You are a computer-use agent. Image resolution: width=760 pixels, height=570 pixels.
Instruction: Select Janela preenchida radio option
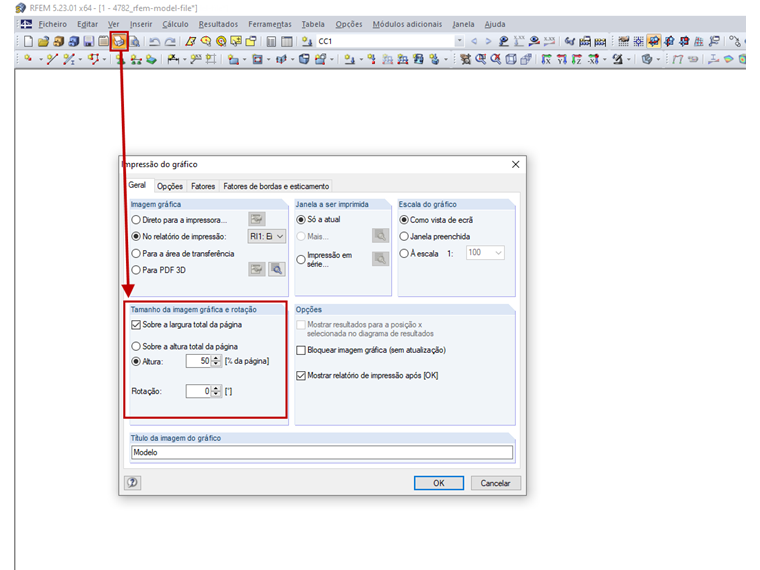tap(404, 236)
